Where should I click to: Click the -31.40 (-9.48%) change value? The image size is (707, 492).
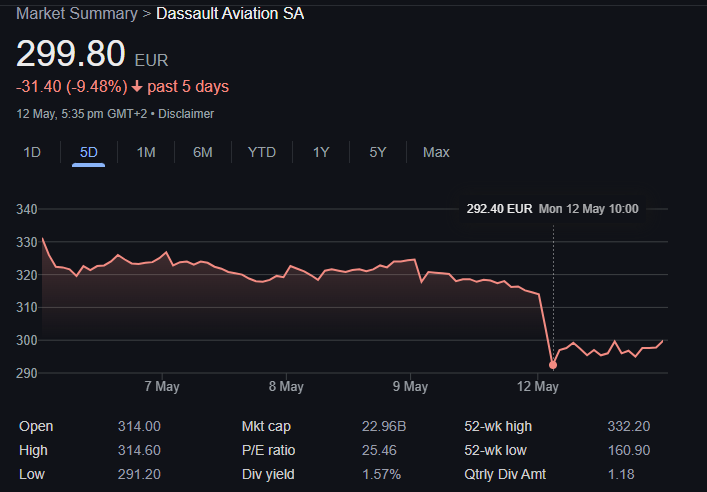[72, 87]
